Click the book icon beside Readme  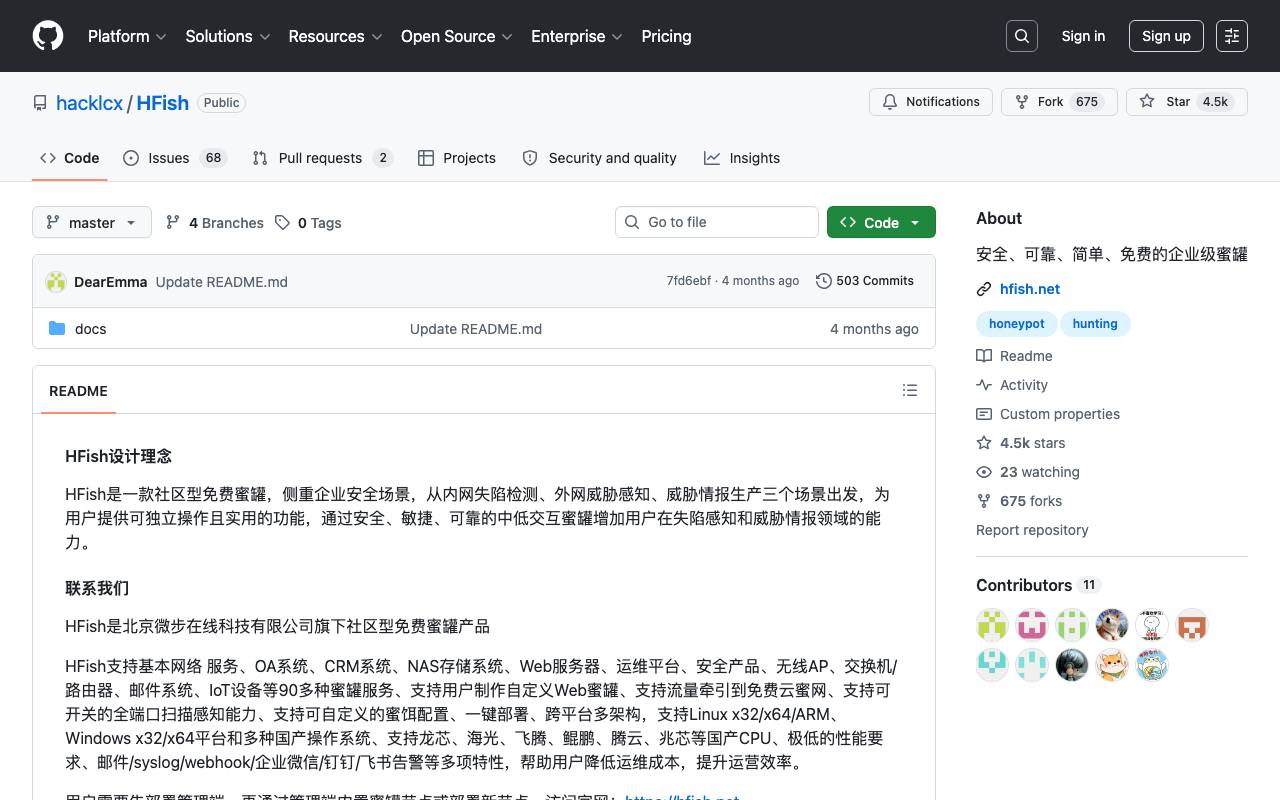point(984,356)
